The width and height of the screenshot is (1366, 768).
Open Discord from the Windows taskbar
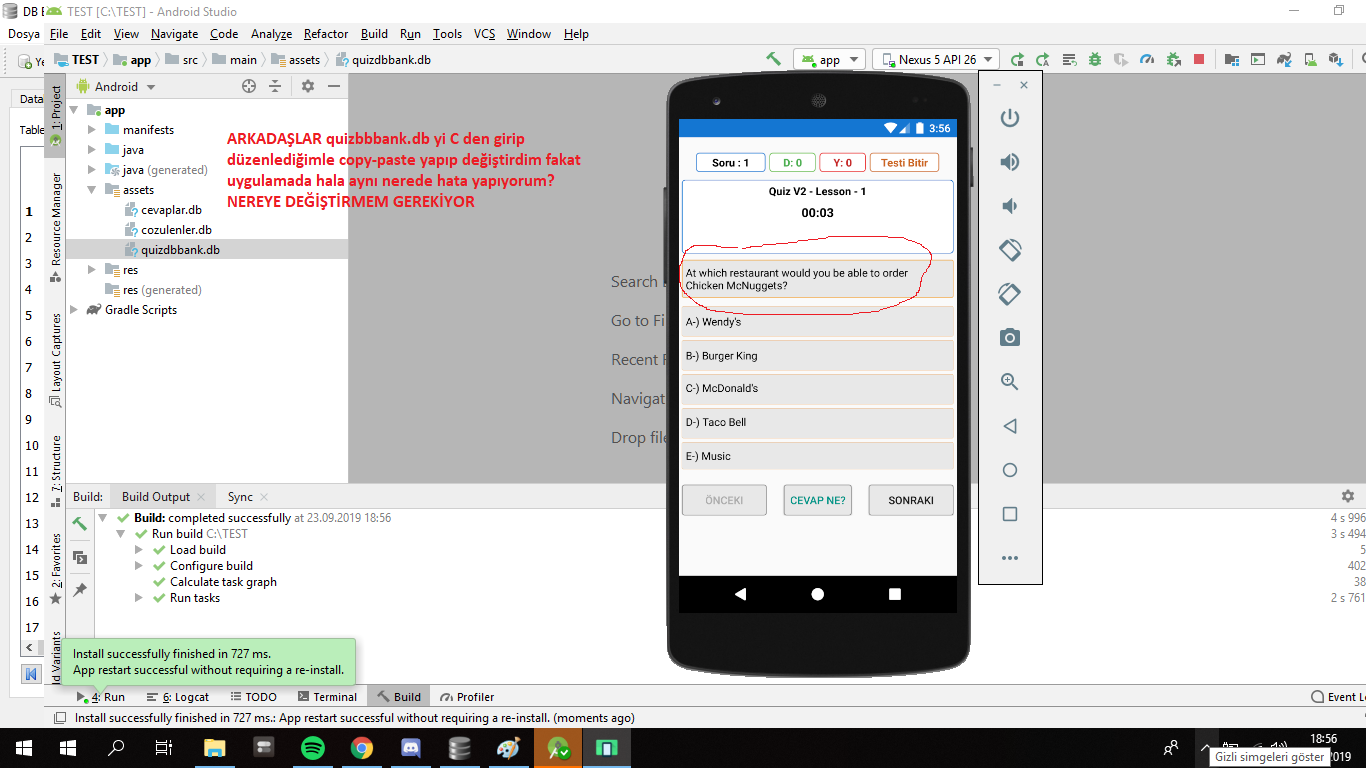click(411, 747)
